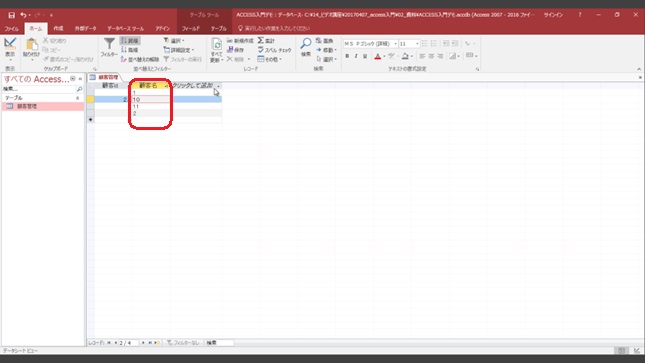Viewport: 645px width, 363px height.
Task: Click the 検索 magnifier find icon
Action: click(306, 44)
